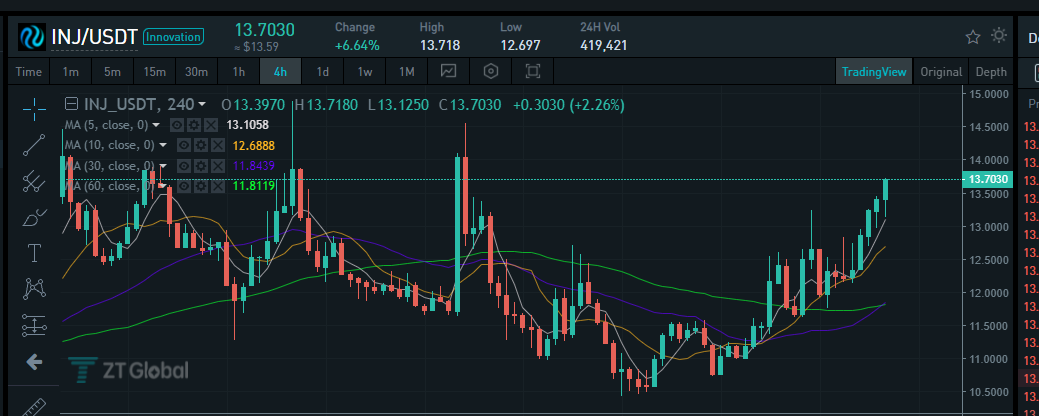This screenshot has height=416, width=1039.
Task: Switch to TradingView chart mode
Action: (x=874, y=72)
